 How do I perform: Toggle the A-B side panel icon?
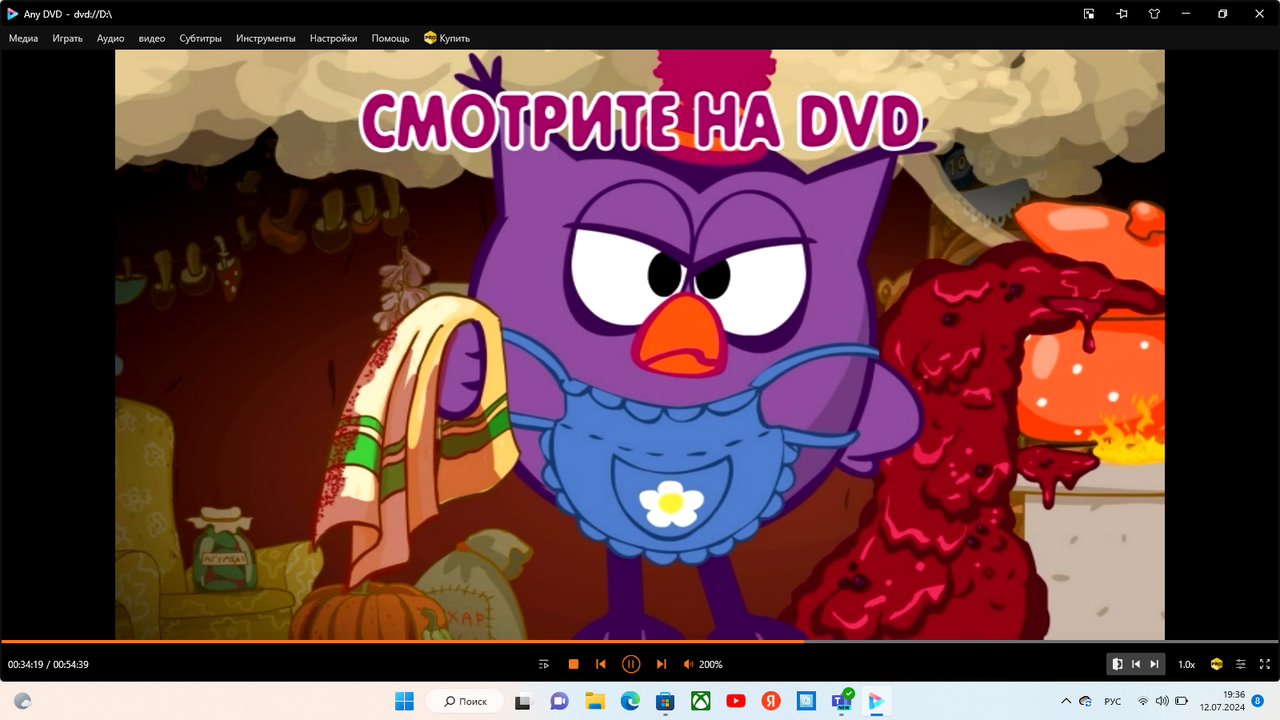click(1118, 664)
